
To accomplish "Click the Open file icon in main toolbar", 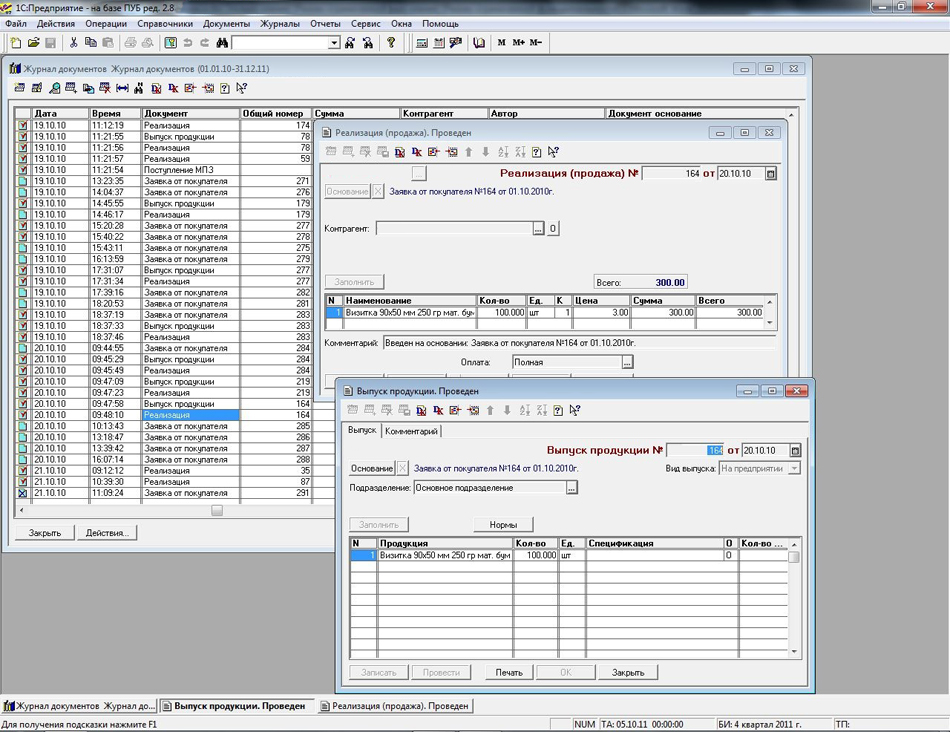I will click(33, 43).
